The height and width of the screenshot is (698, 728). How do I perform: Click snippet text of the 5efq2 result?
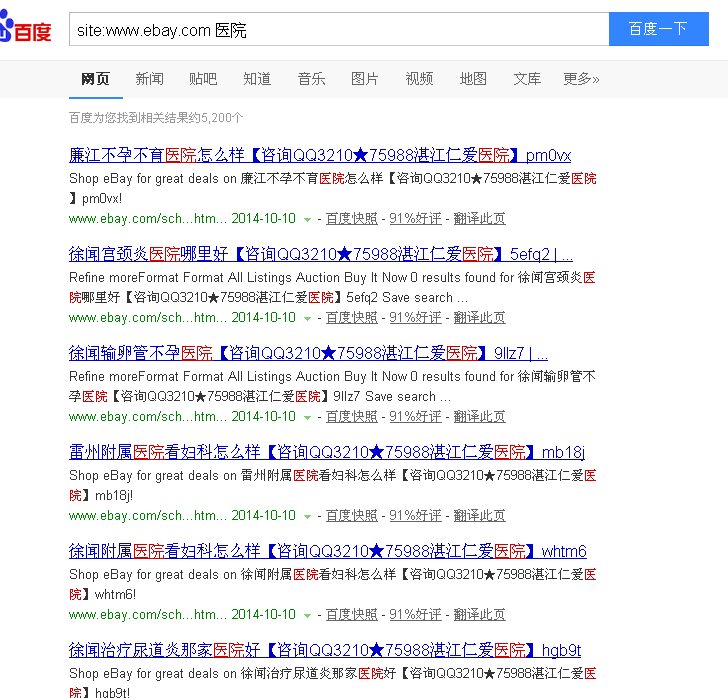[x=332, y=287]
